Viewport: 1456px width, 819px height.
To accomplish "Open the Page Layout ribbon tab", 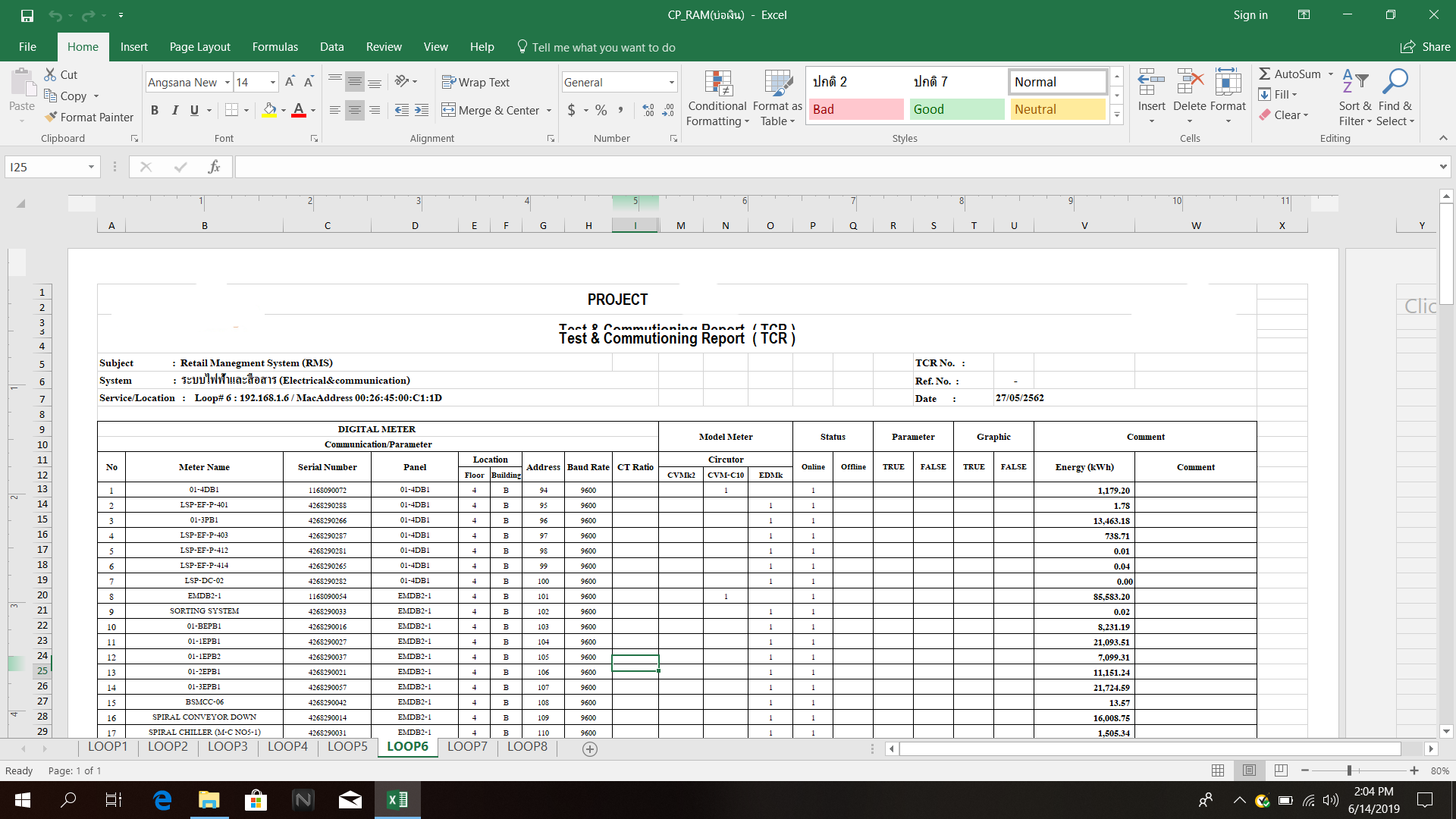I will (199, 47).
